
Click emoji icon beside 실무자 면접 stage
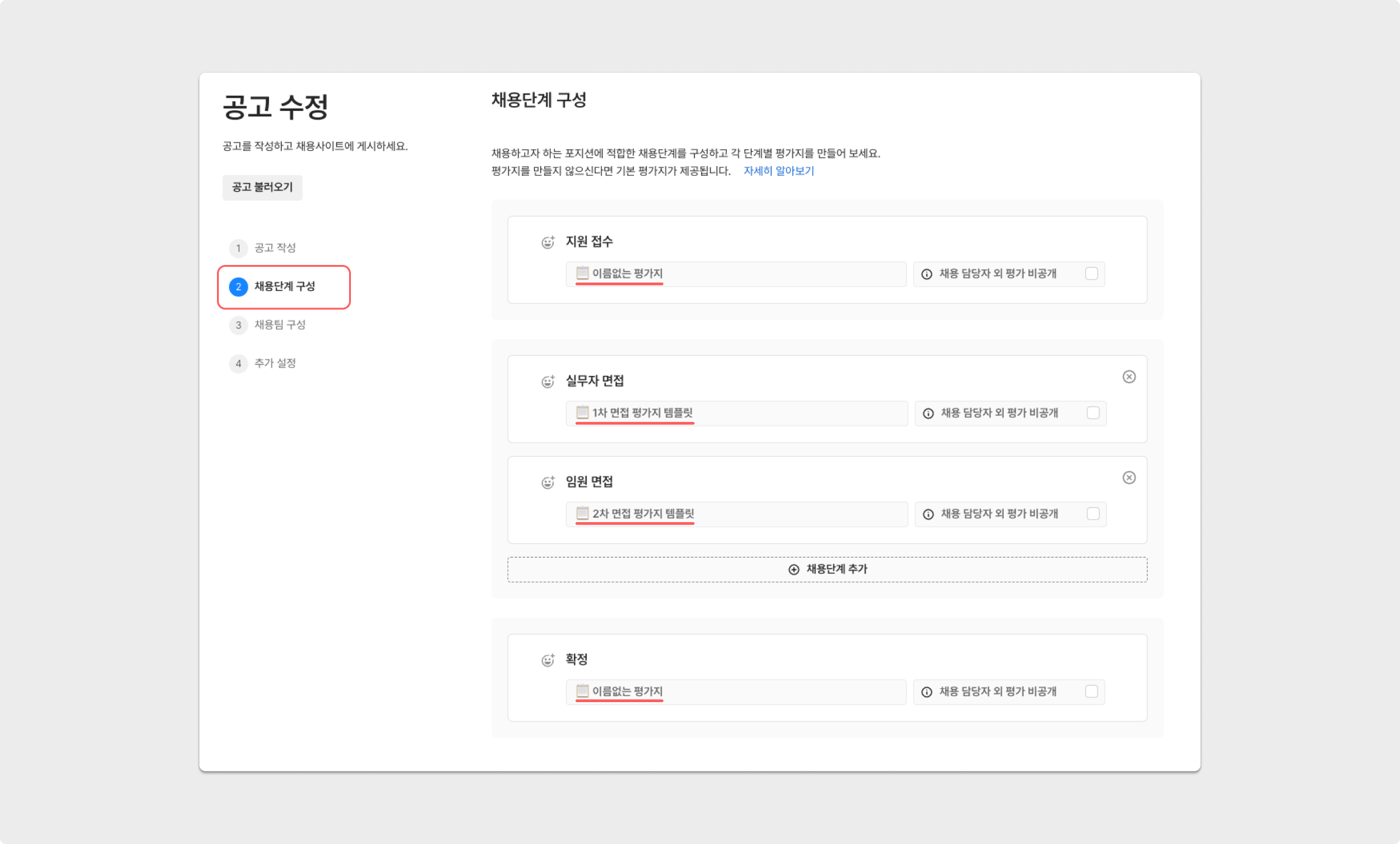(x=548, y=381)
